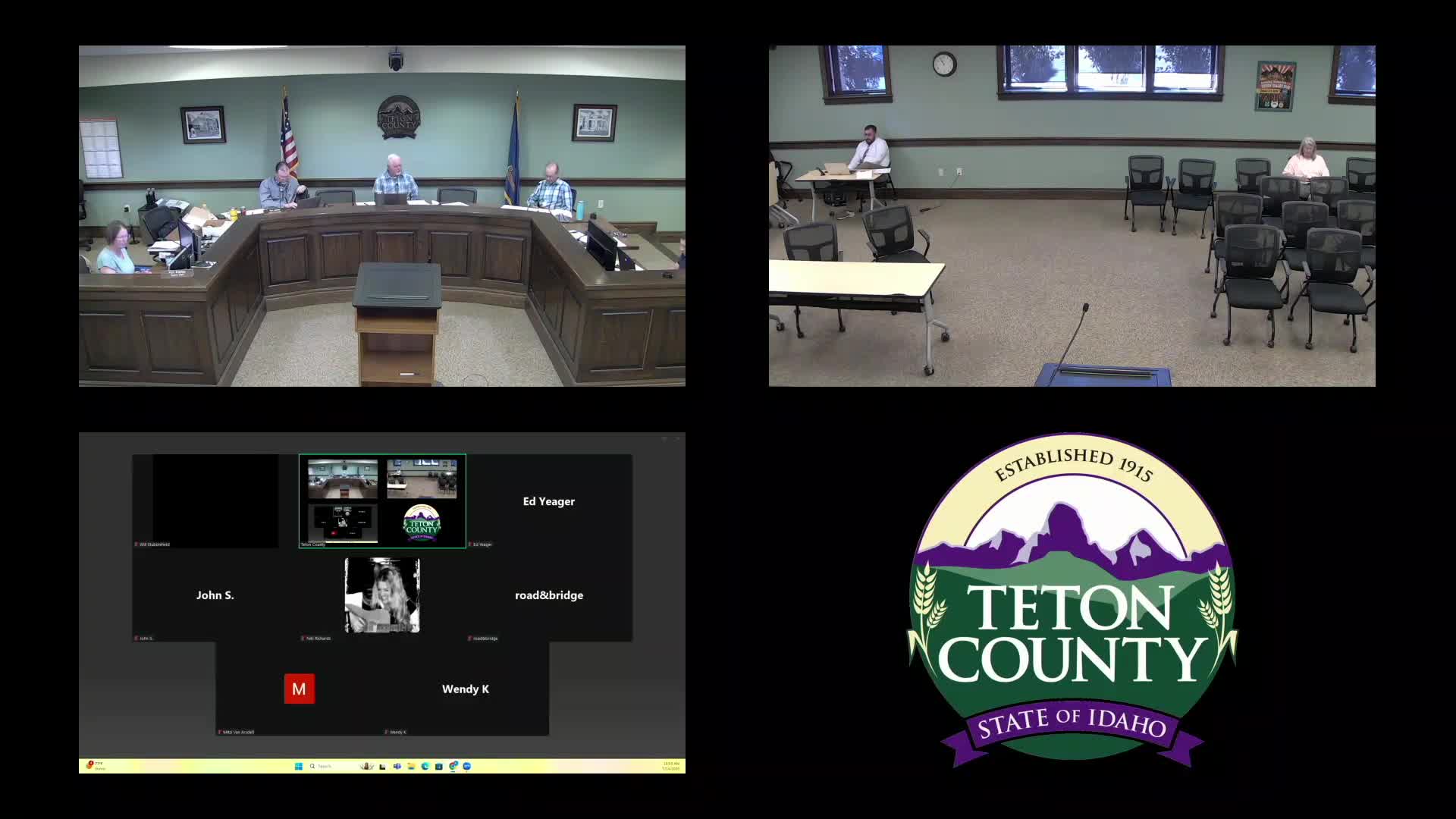The image size is (1456, 819).
Task: Select Will Stubblefield's black video tile
Action: click(x=206, y=500)
